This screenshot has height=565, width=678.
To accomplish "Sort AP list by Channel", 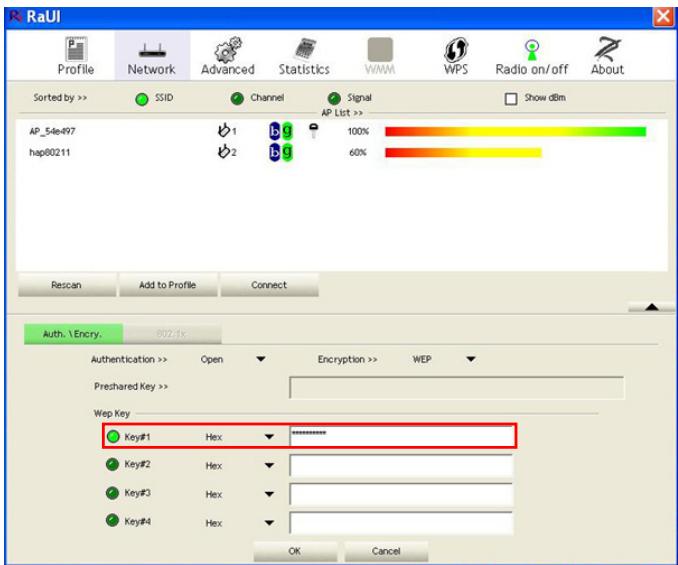I will pos(237,99).
